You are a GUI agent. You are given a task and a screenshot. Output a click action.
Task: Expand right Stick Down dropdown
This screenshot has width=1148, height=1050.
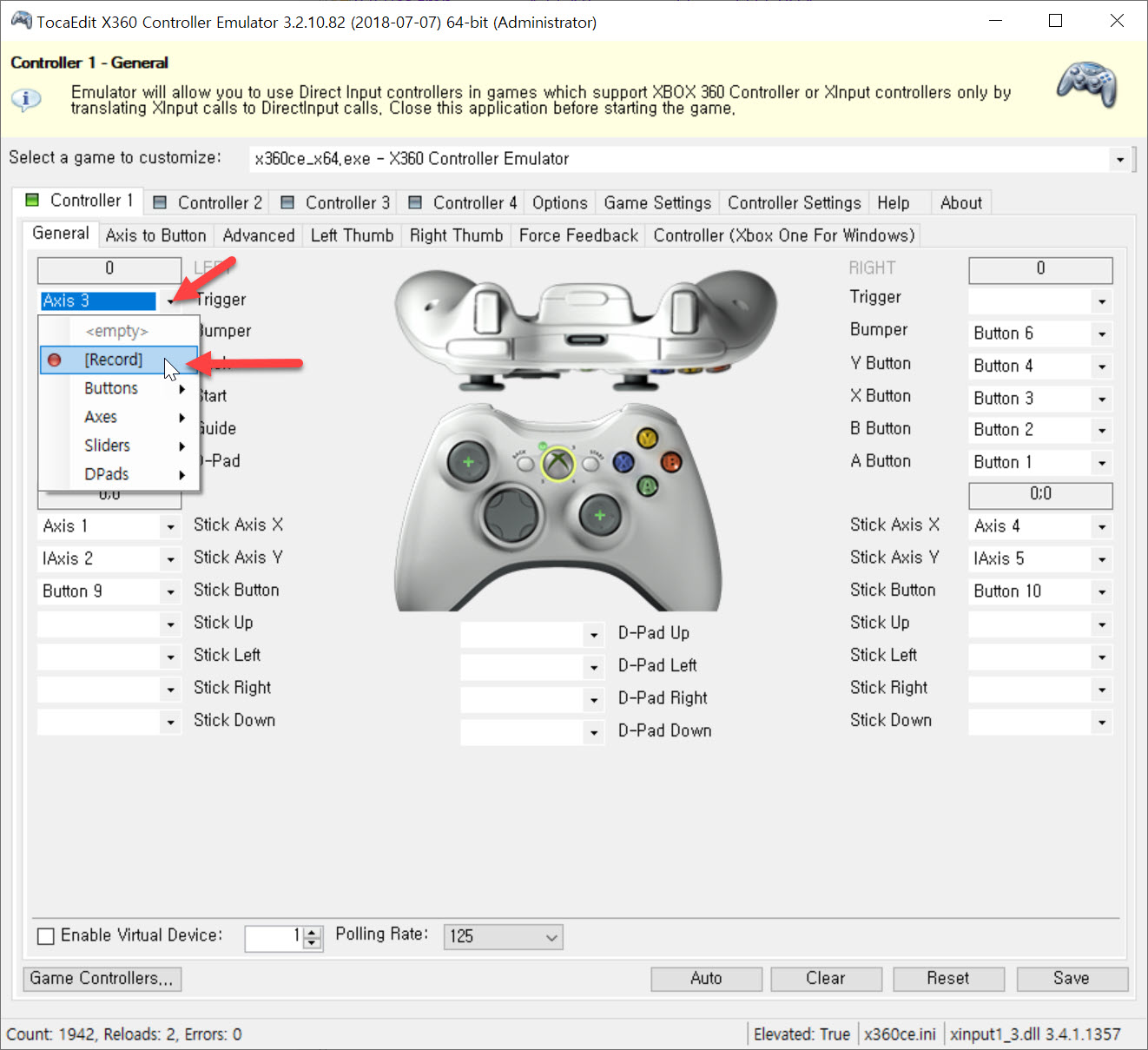tap(1102, 722)
